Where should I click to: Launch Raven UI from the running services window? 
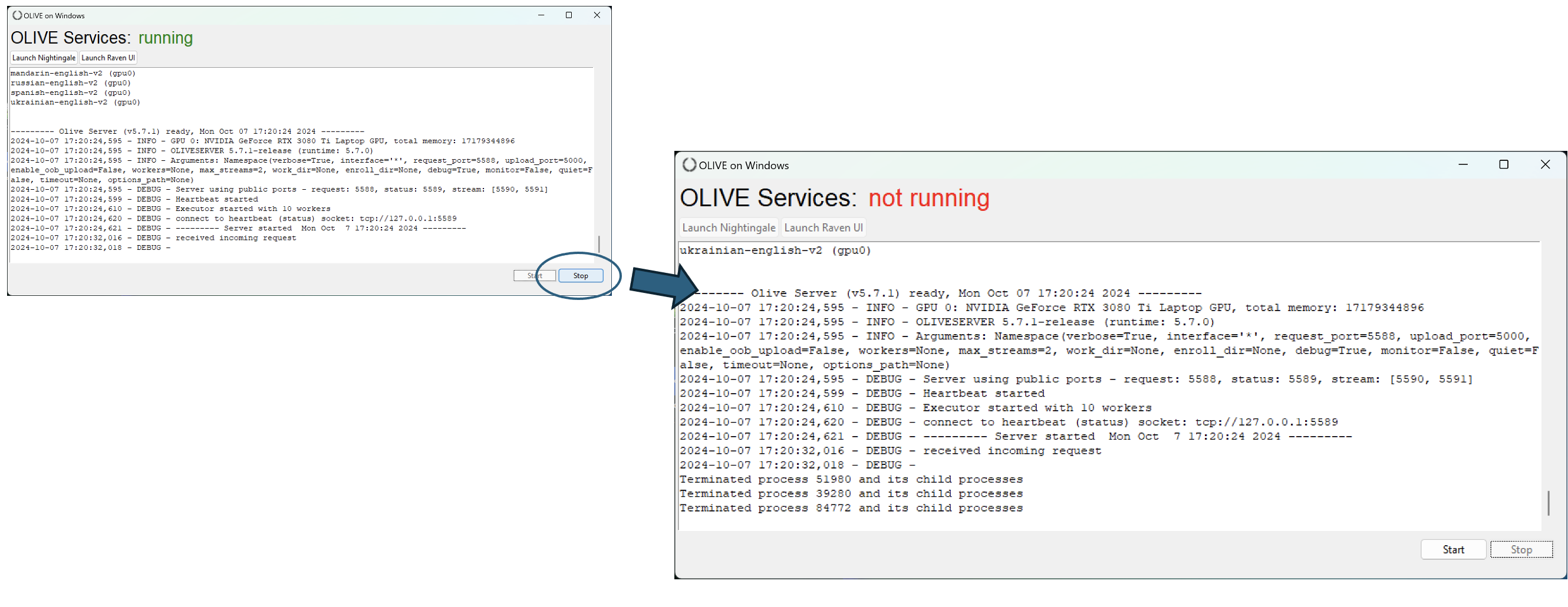click(108, 58)
